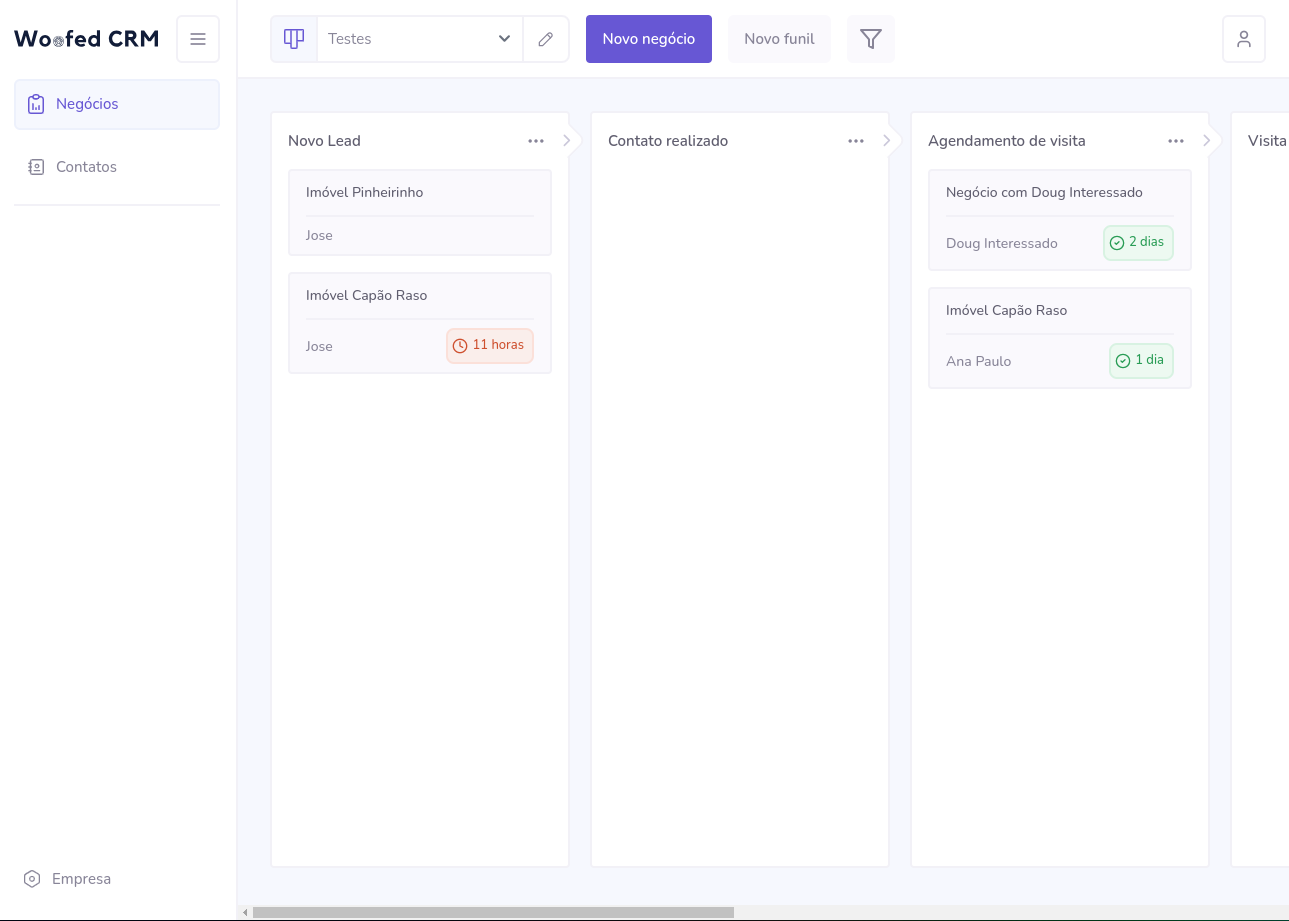Screen dimensions: 1289x921
Task: Click the kanban board view icon
Action: pos(293,38)
